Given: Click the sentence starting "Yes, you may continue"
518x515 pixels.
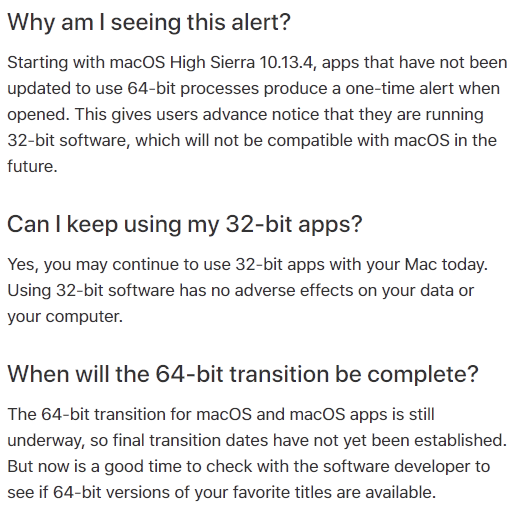Looking at the screenshot, I should (x=247, y=265).
